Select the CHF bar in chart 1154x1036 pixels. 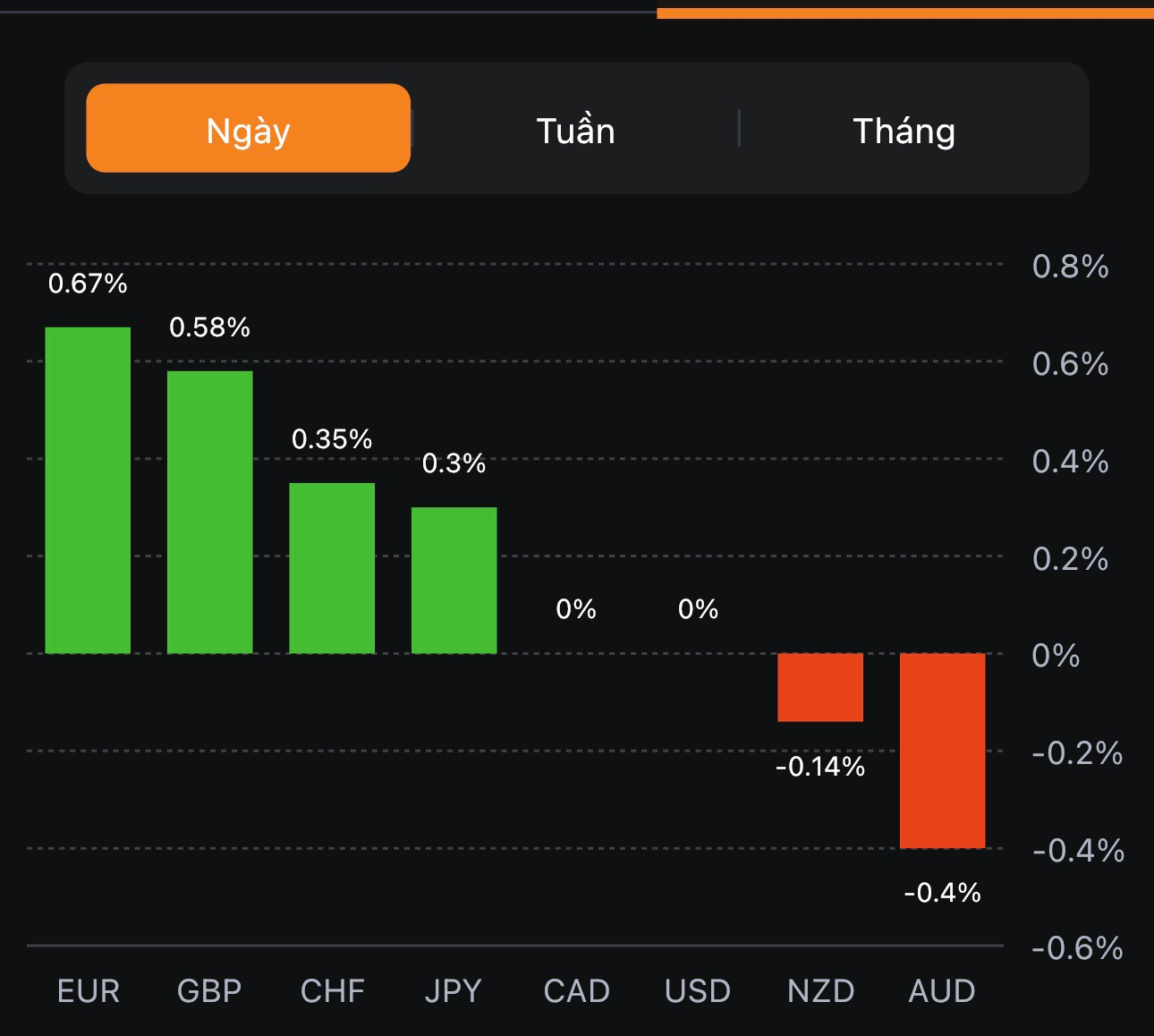click(332, 568)
